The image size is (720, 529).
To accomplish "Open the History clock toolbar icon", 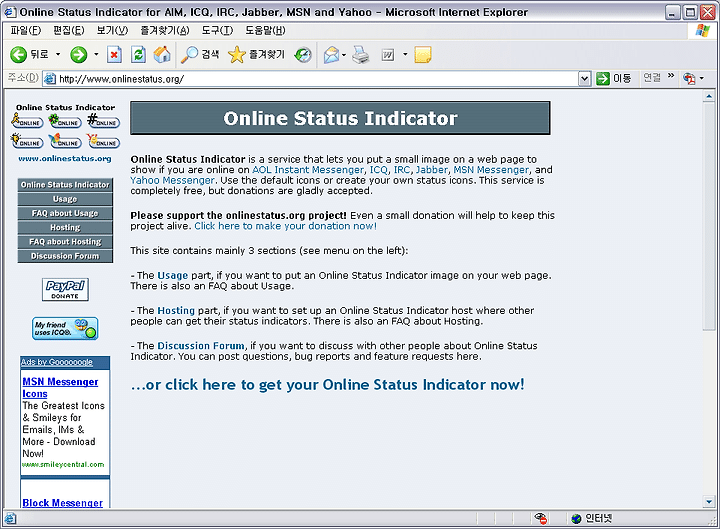I will click(x=303, y=55).
